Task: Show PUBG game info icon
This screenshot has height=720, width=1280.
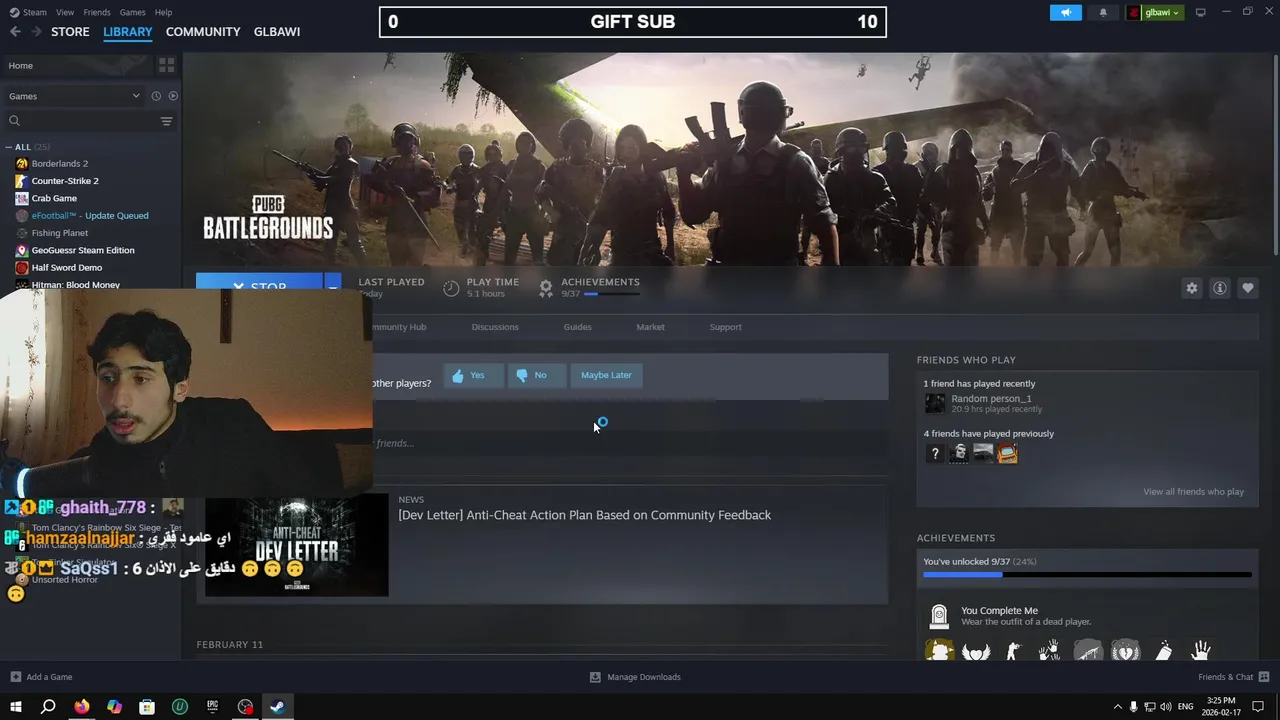Action: [1219, 288]
